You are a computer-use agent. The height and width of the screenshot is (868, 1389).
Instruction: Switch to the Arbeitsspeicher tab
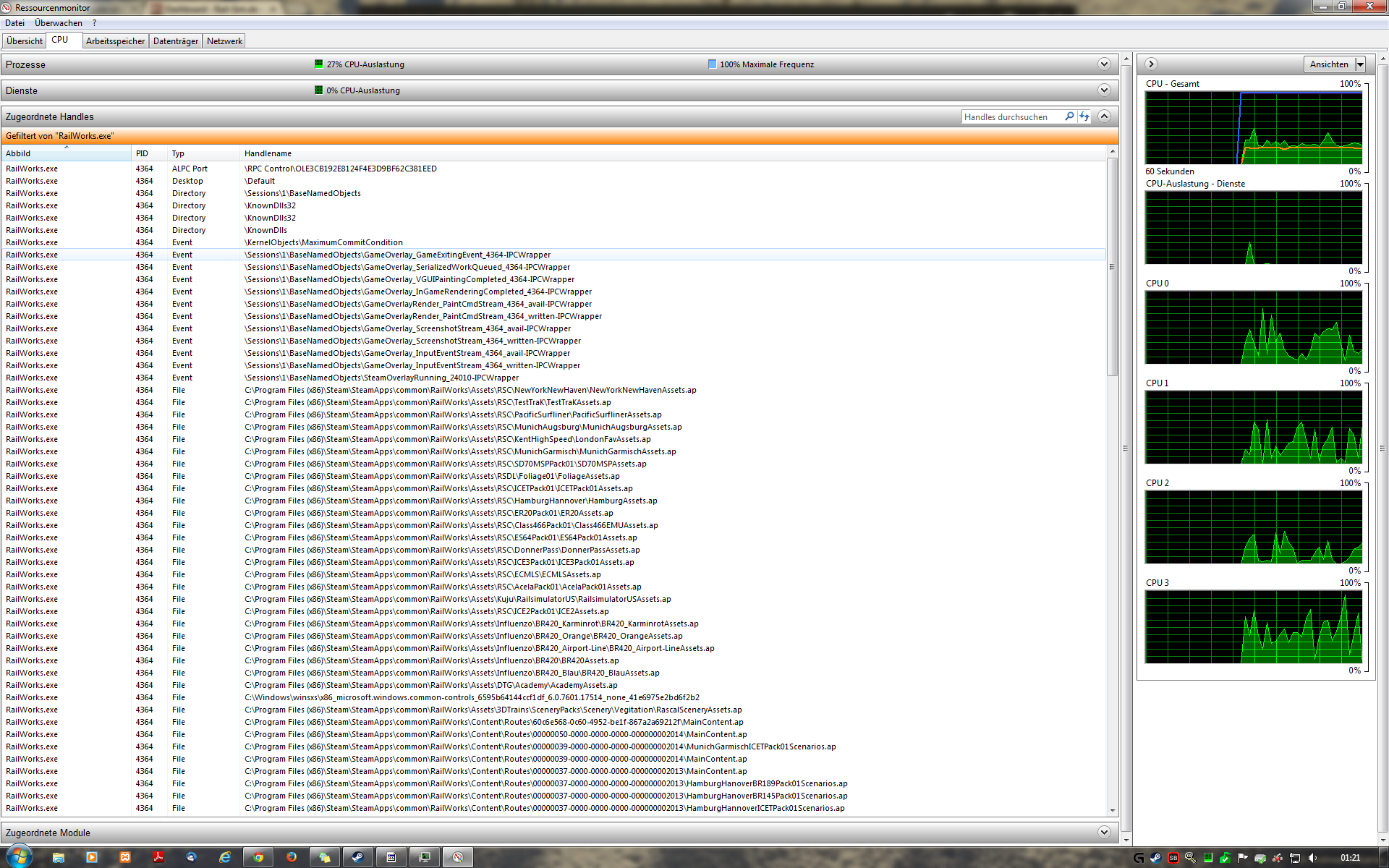click(115, 41)
